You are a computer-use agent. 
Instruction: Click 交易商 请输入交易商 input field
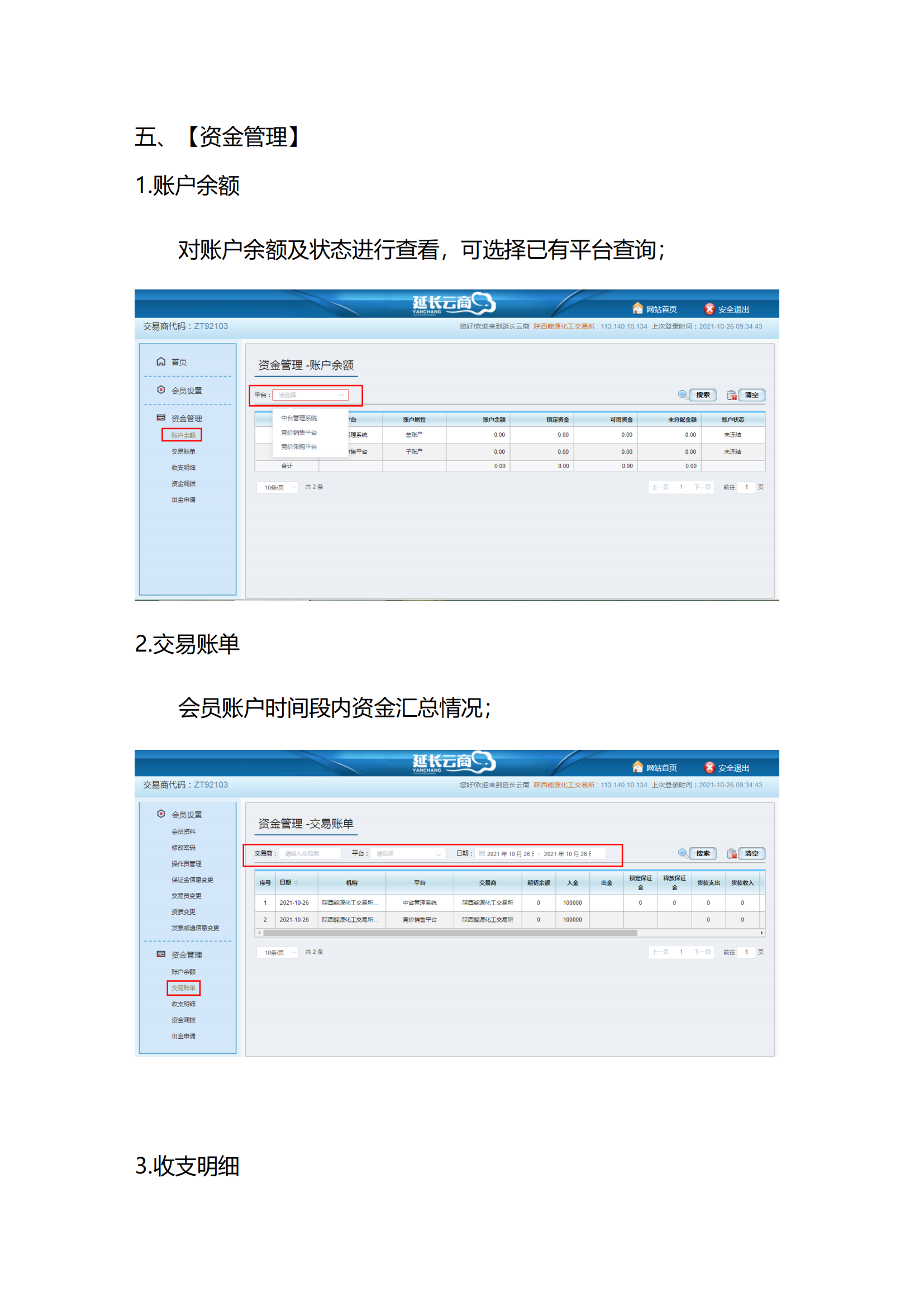(310, 853)
